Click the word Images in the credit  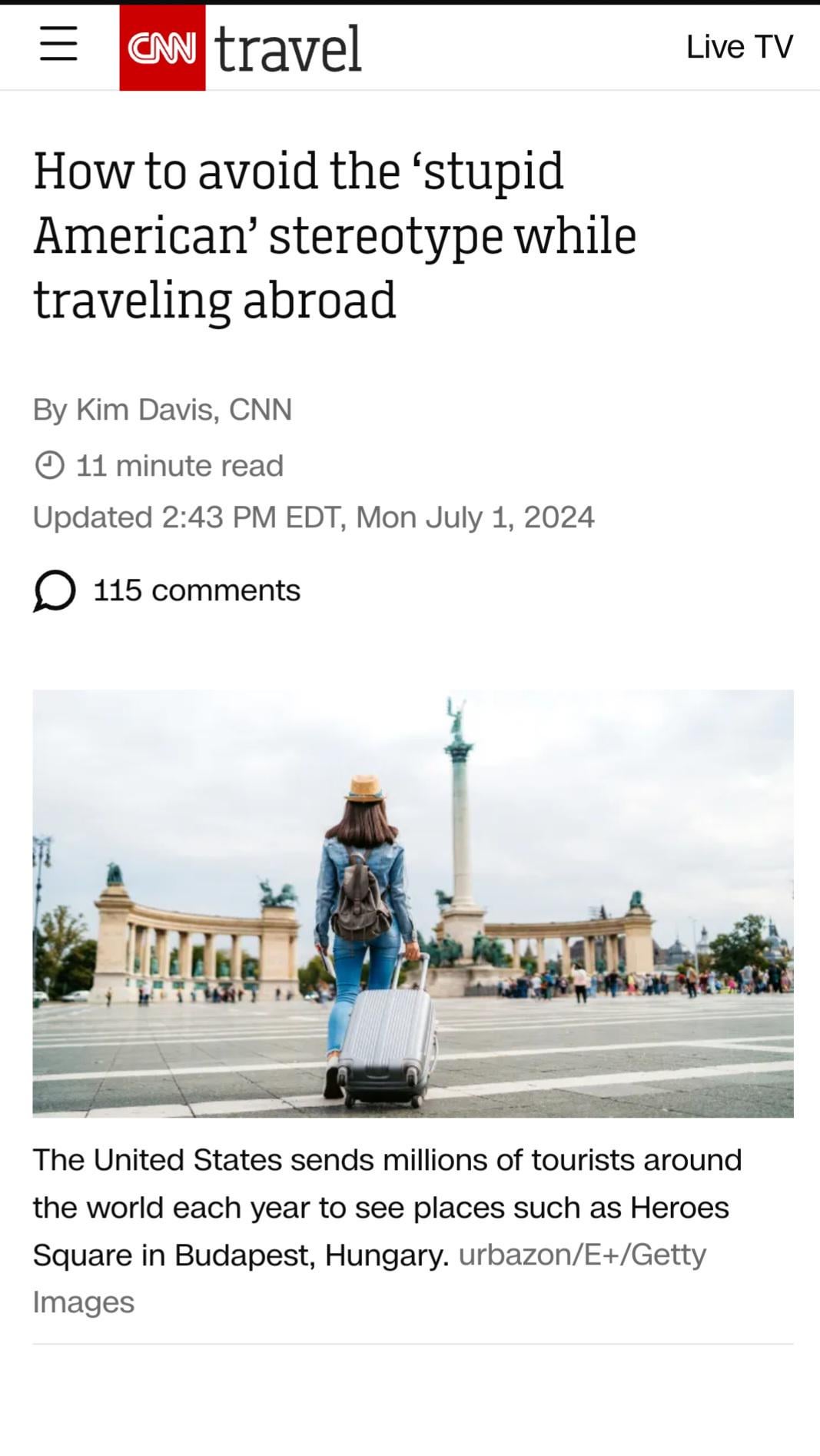[84, 1302]
